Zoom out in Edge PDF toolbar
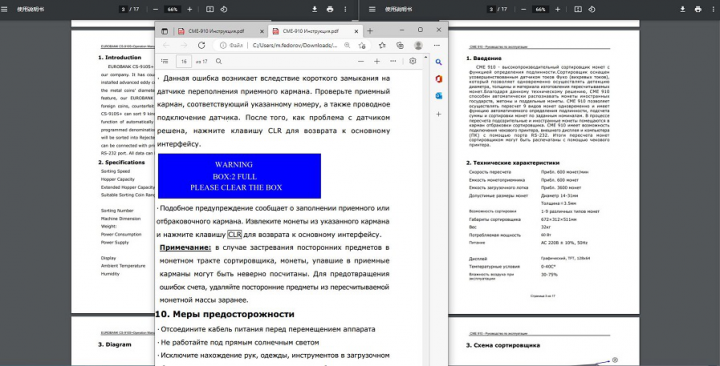The image size is (720, 366). click(361, 61)
